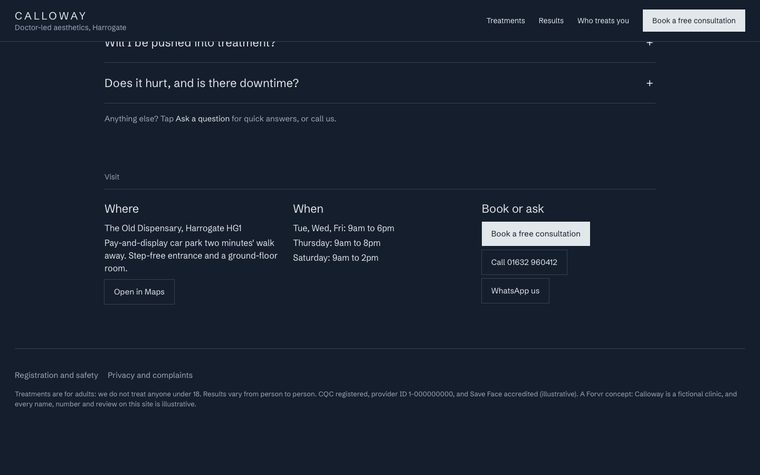Open the Results nav item

coord(551,21)
